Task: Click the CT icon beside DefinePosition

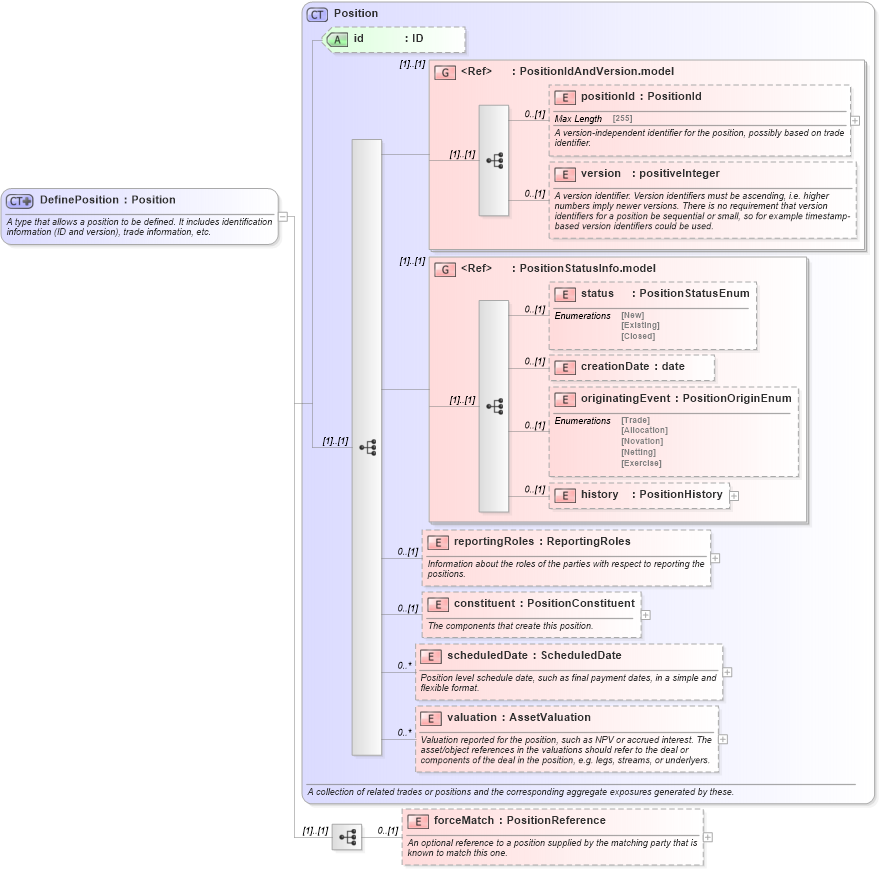Action: [18, 200]
